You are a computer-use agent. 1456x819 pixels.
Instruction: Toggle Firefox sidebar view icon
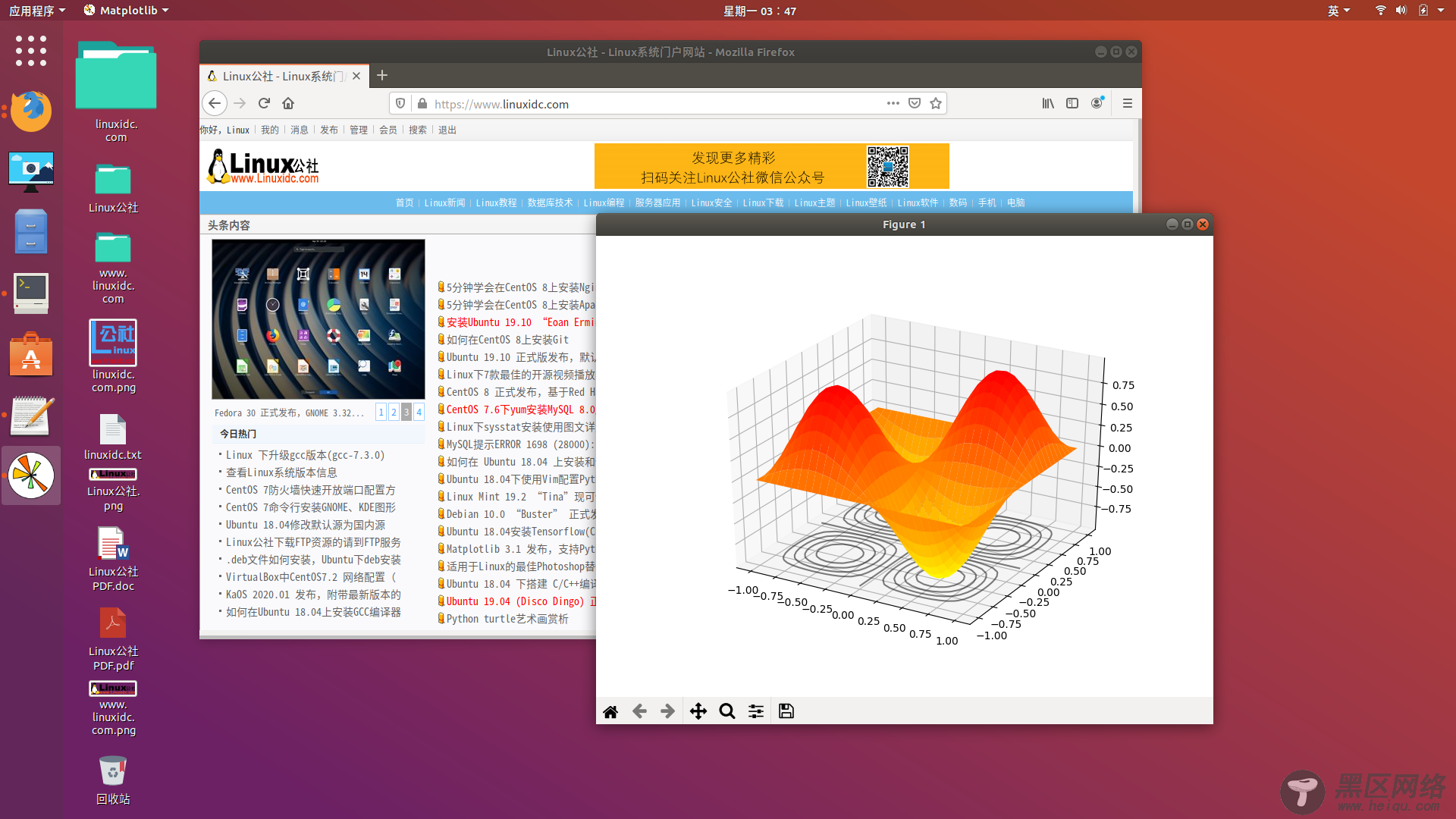click(1072, 103)
